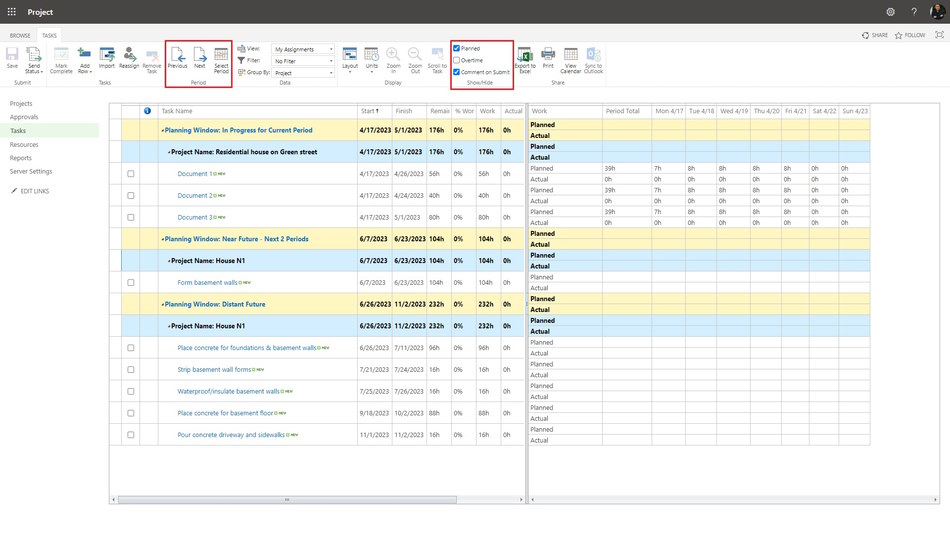Check the Document 2 row checkbox
This screenshot has width=950, height=534.
click(x=130, y=196)
